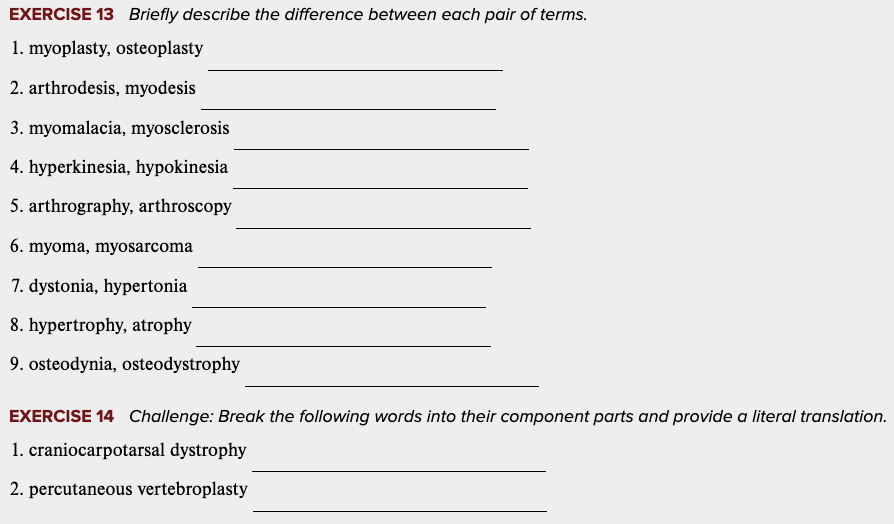Image resolution: width=894 pixels, height=524 pixels.
Task: Click the term "craniocarpotarsal dystrophy"
Action: coord(137,450)
